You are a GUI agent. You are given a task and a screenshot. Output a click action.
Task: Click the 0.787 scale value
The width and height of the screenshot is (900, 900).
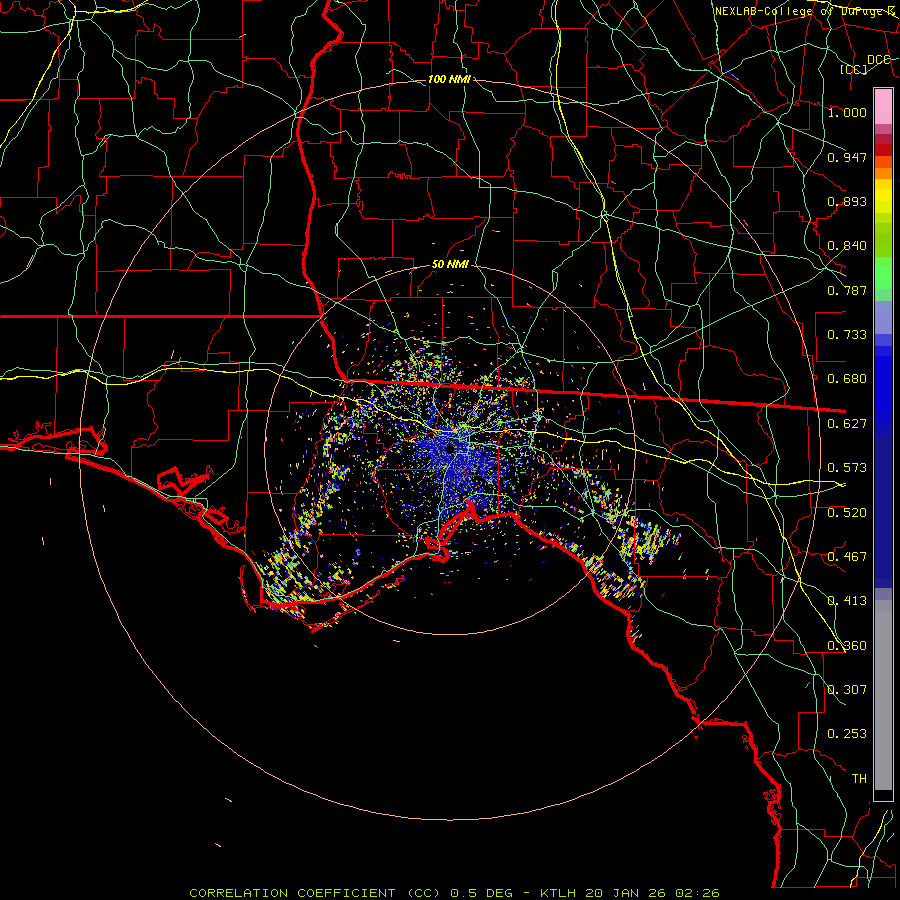pos(847,290)
